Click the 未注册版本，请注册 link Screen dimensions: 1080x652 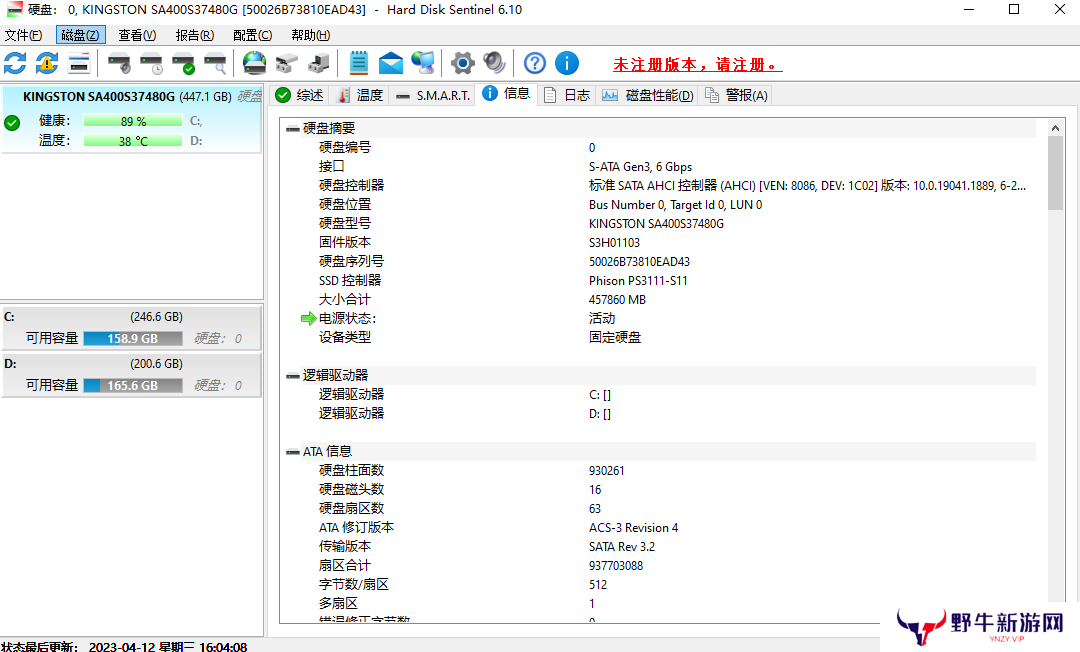(x=698, y=65)
